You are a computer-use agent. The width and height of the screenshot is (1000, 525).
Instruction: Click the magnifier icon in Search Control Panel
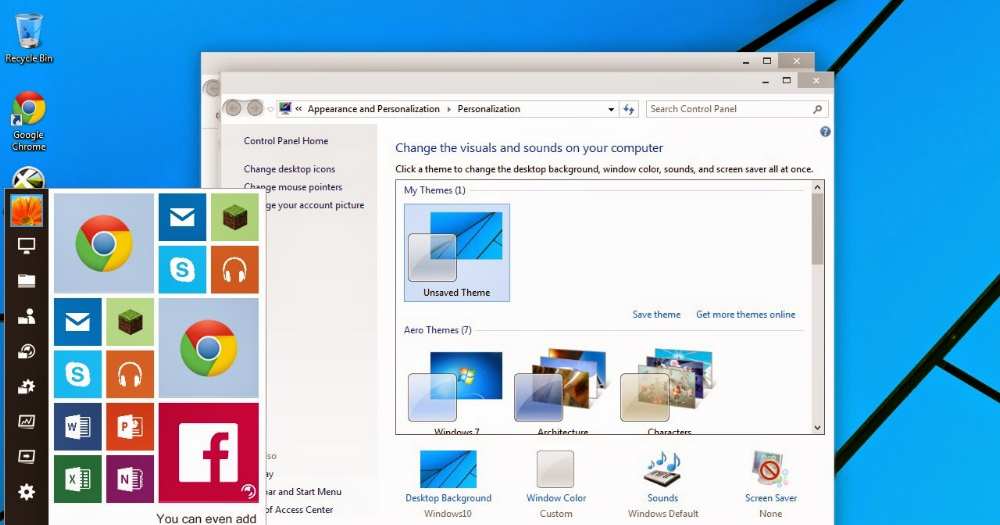818,109
